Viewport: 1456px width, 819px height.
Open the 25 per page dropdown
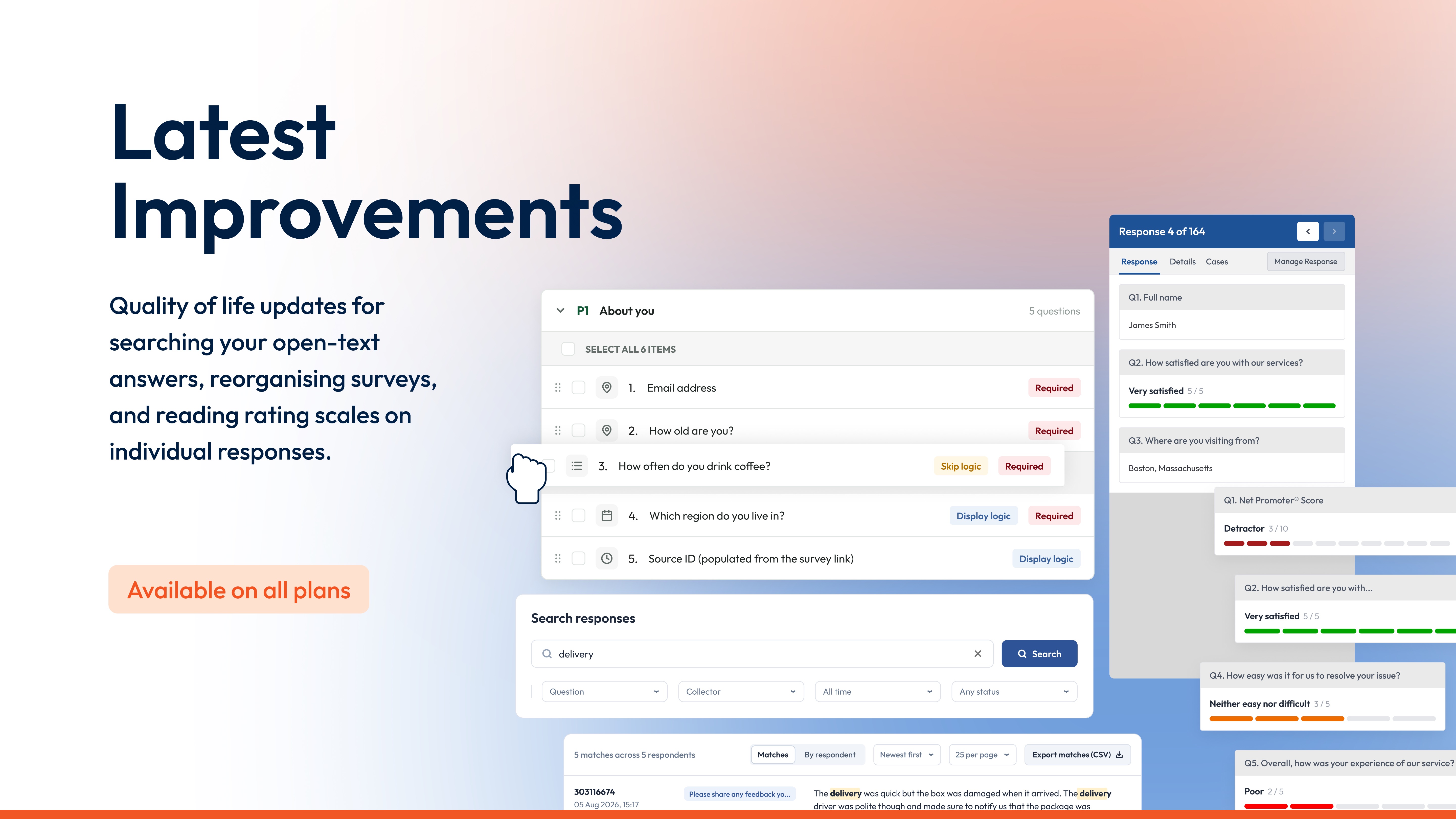pos(982,755)
